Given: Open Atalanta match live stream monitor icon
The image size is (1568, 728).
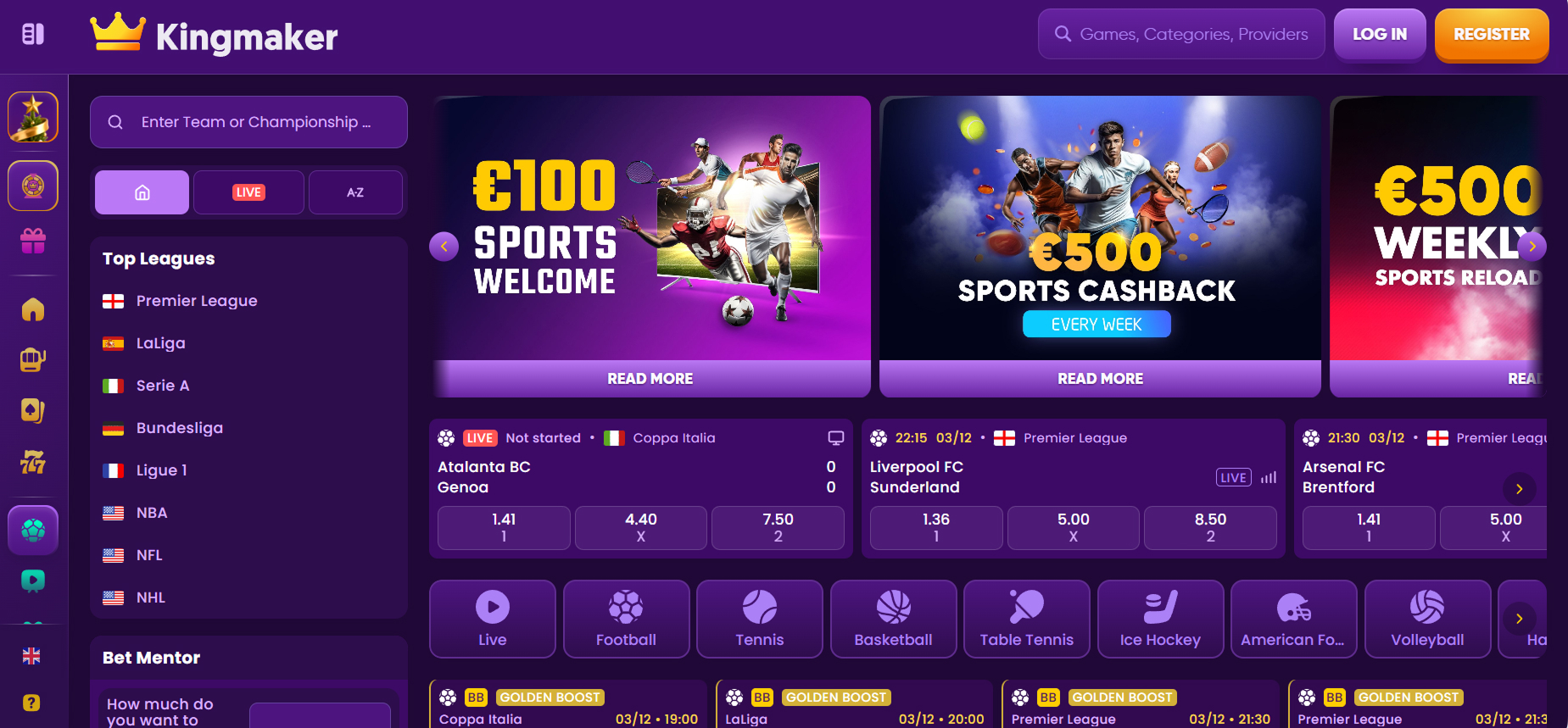Looking at the screenshot, I should (835, 438).
